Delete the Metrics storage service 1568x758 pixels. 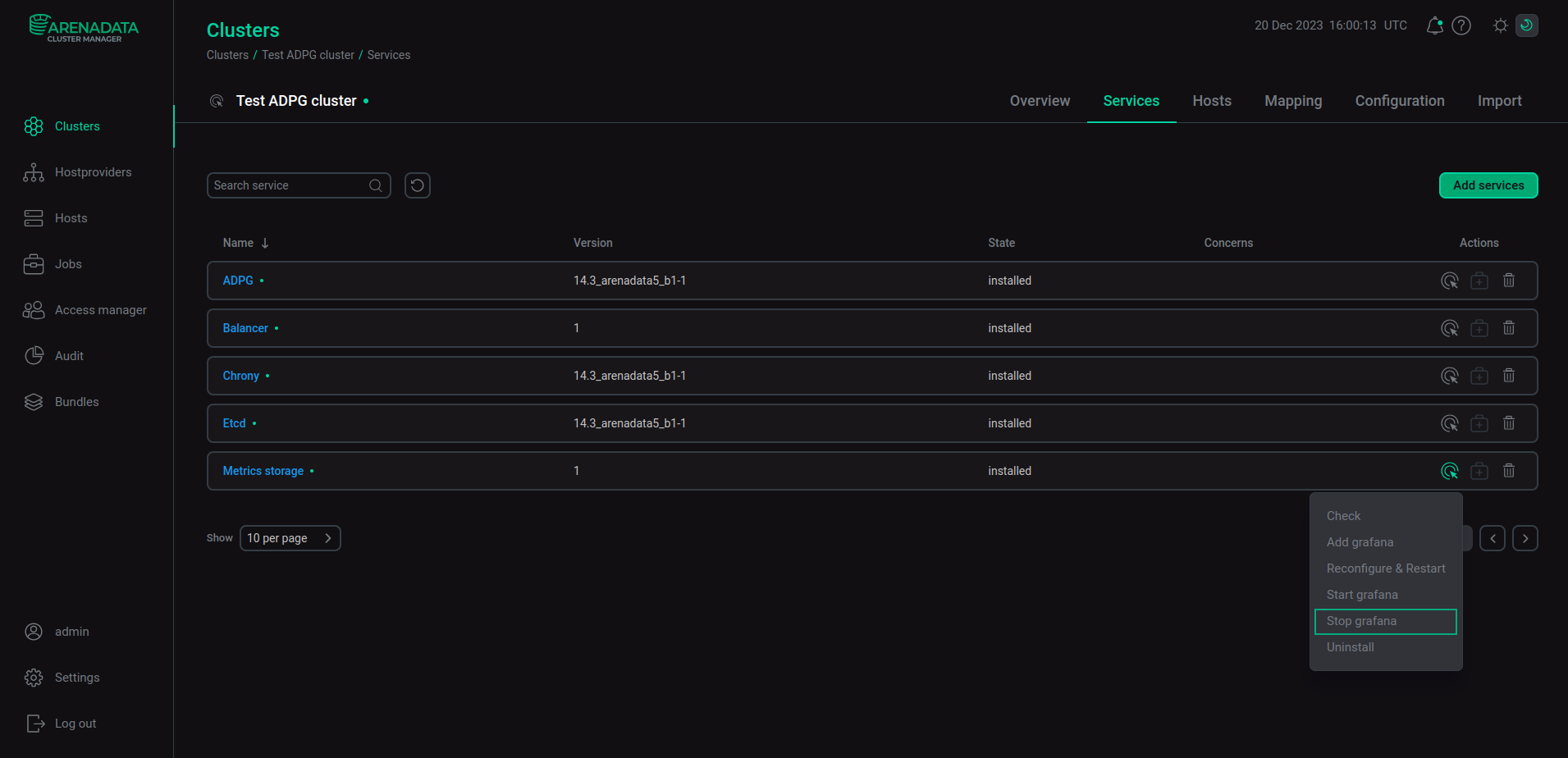(x=1509, y=471)
